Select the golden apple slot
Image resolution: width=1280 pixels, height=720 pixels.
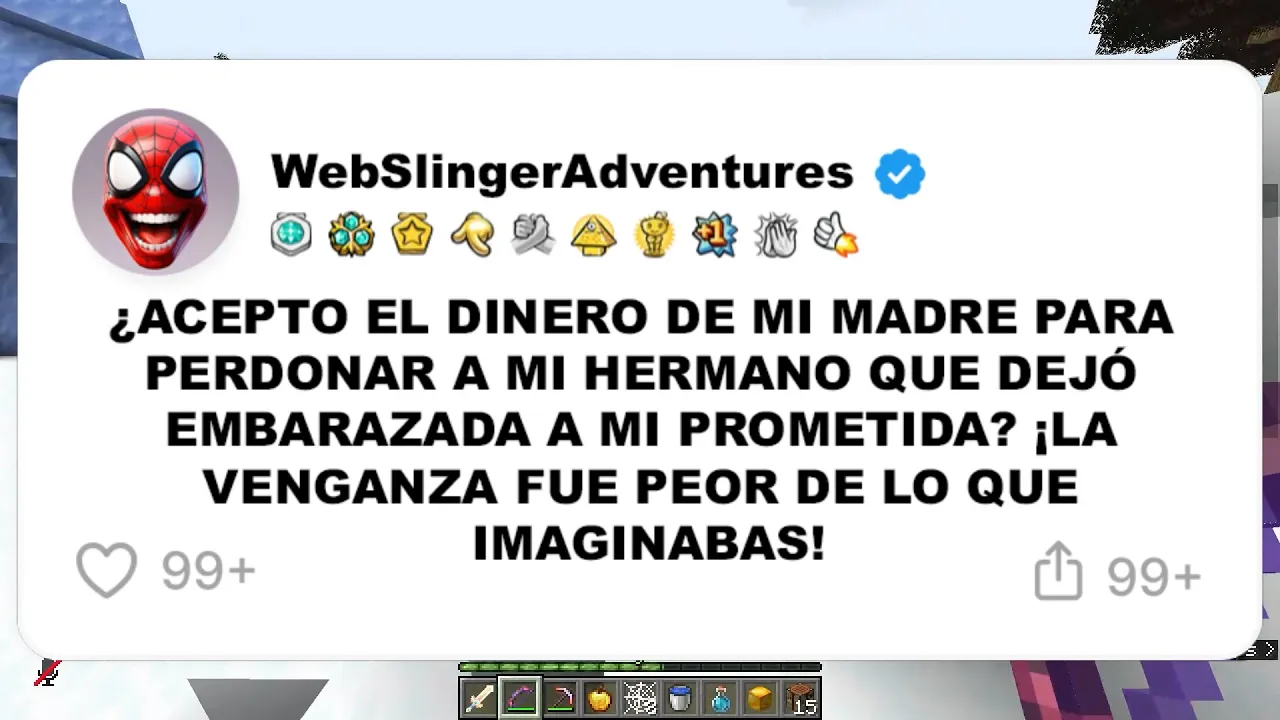click(600, 697)
